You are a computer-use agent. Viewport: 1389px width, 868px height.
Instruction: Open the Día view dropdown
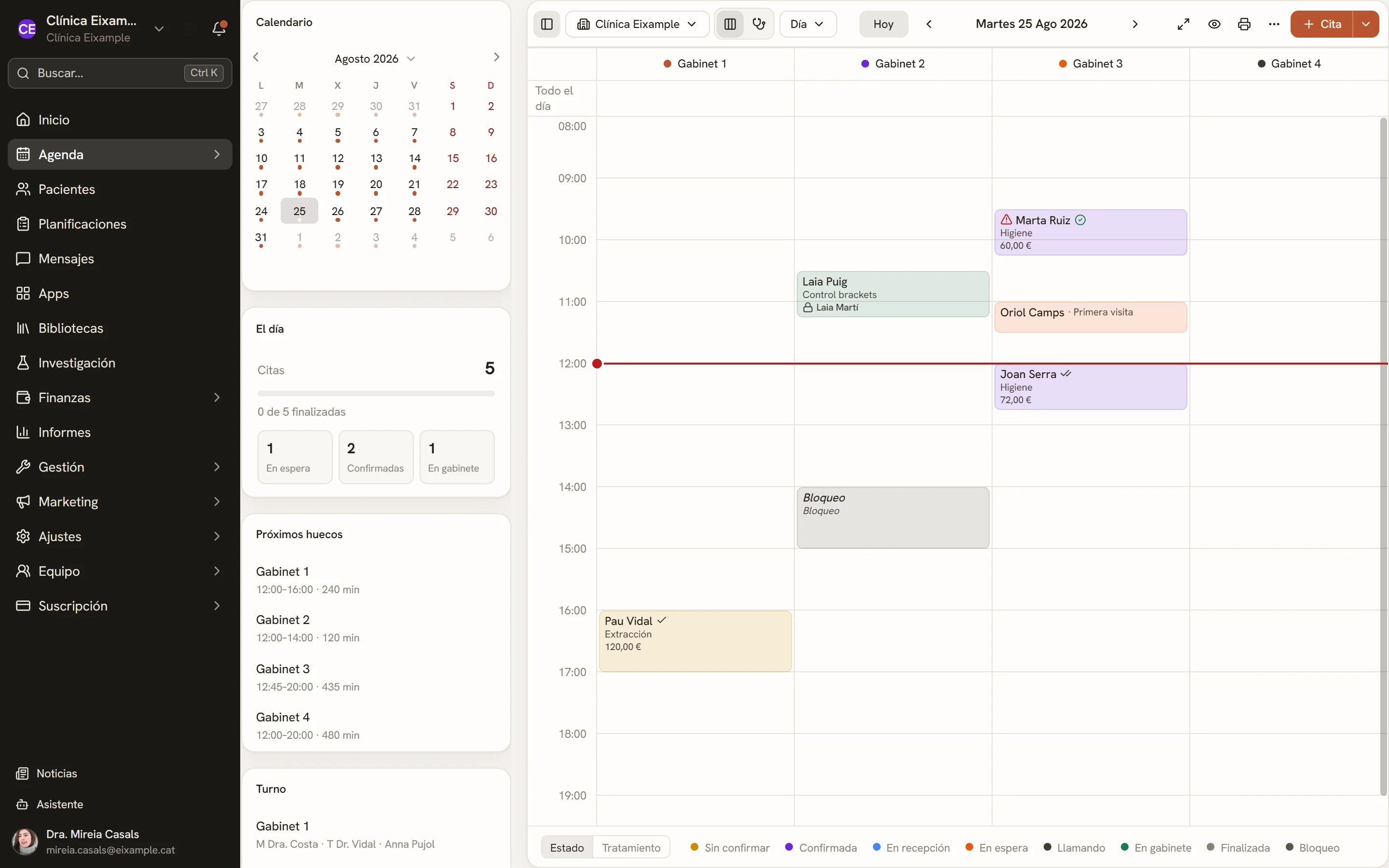tap(807, 24)
